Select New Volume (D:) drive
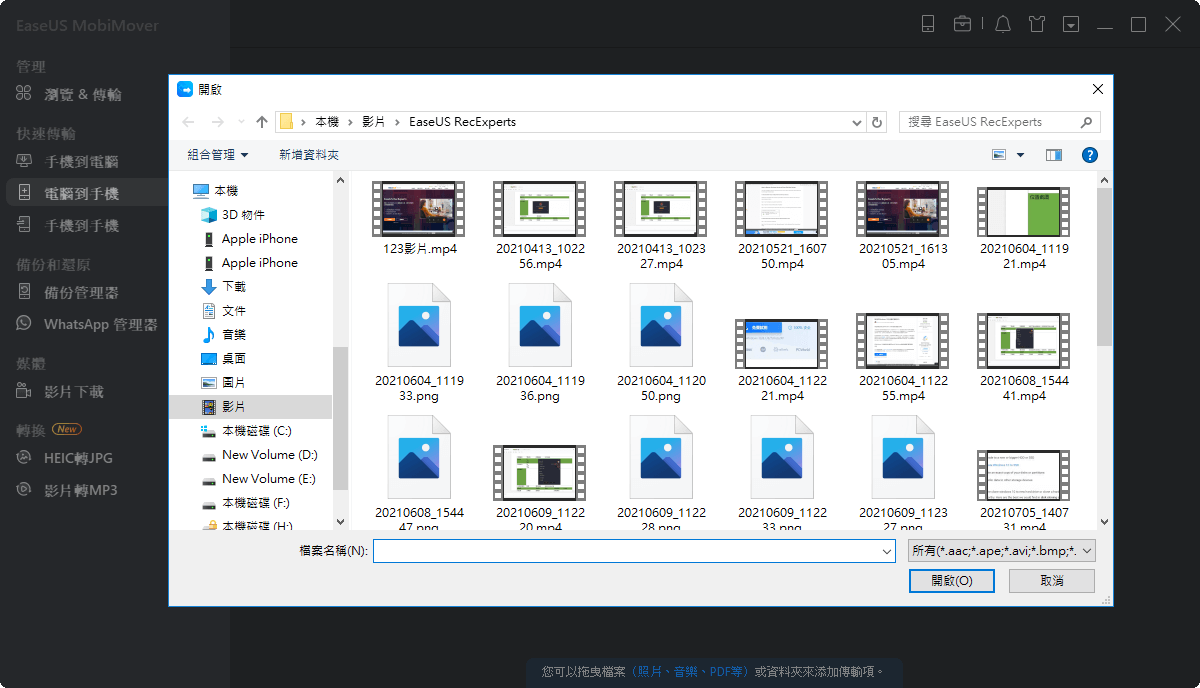This screenshot has width=1200, height=688. click(x=269, y=455)
